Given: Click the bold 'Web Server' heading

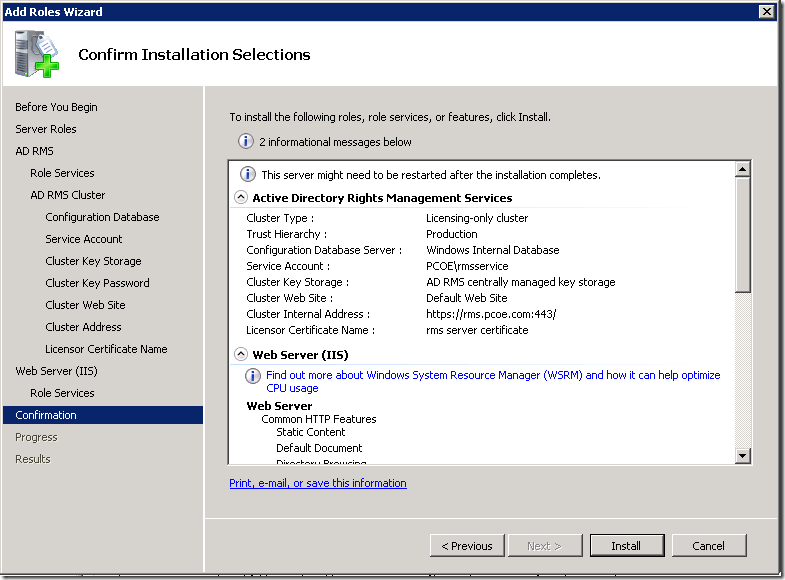Looking at the screenshot, I should [279, 406].
